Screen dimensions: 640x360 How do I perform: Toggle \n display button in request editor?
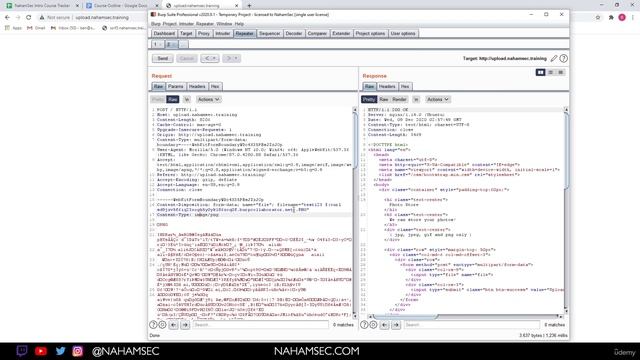coord(187,99)
